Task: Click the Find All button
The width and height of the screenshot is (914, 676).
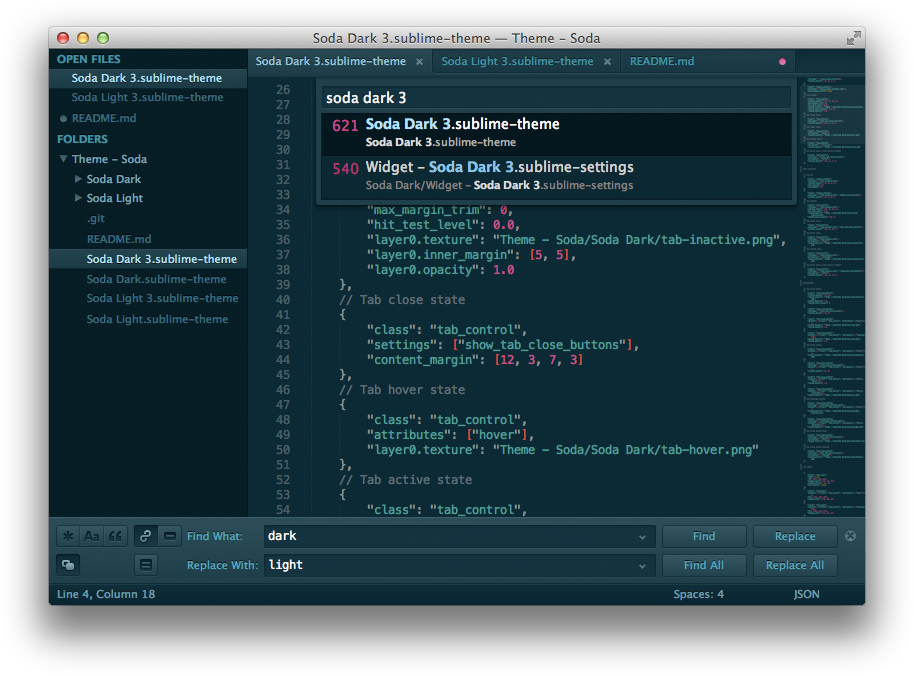Action: 704,565
